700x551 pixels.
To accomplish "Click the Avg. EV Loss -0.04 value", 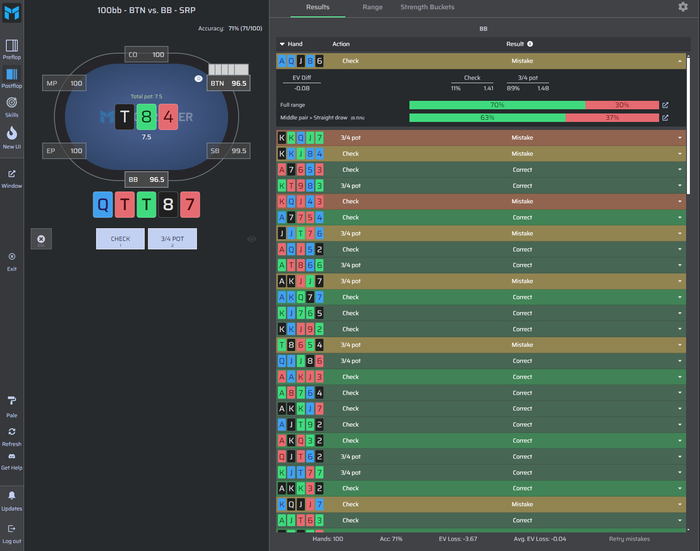I will 539,539.
